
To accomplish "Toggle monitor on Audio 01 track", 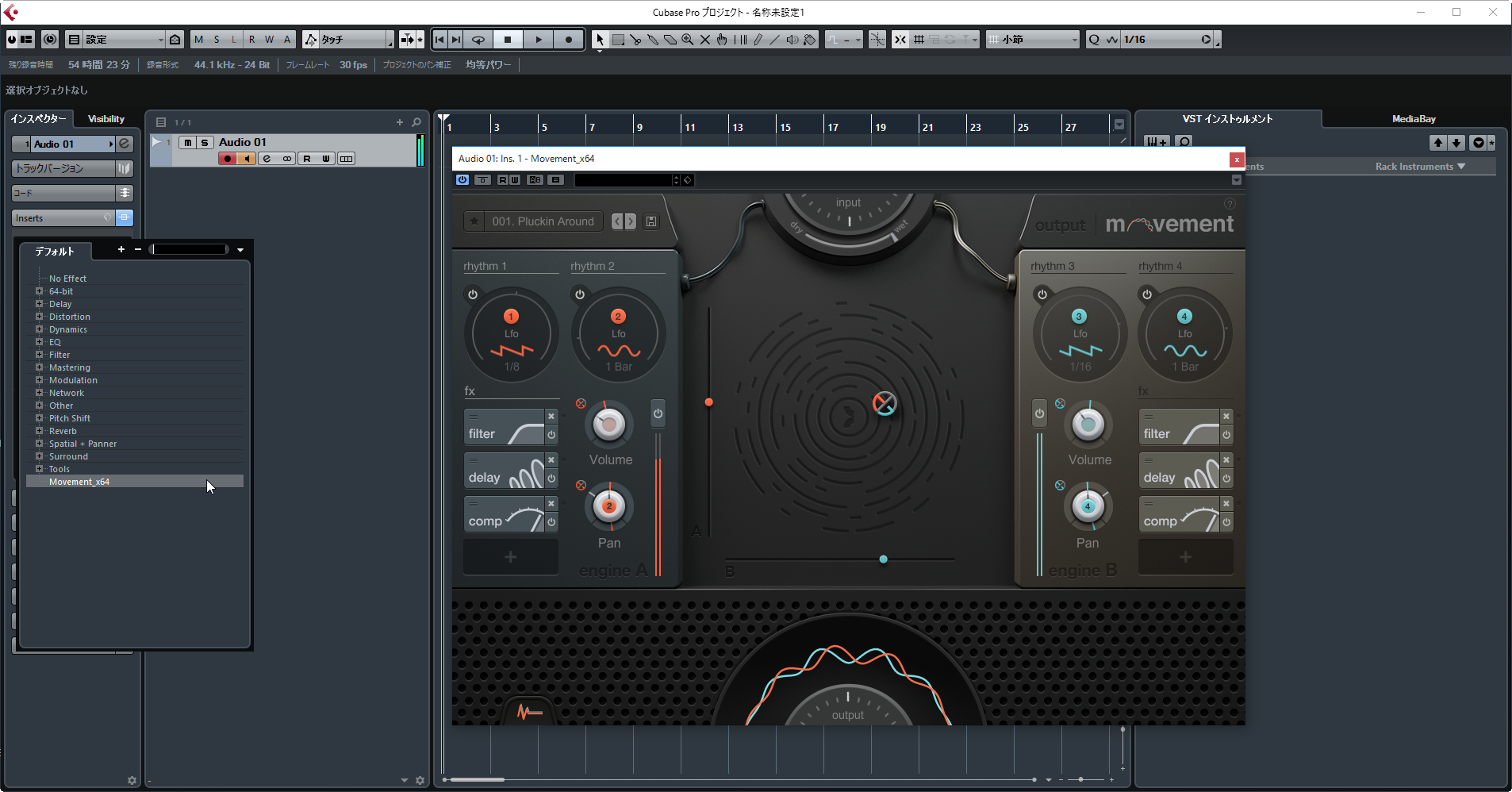I will (247, 159).
